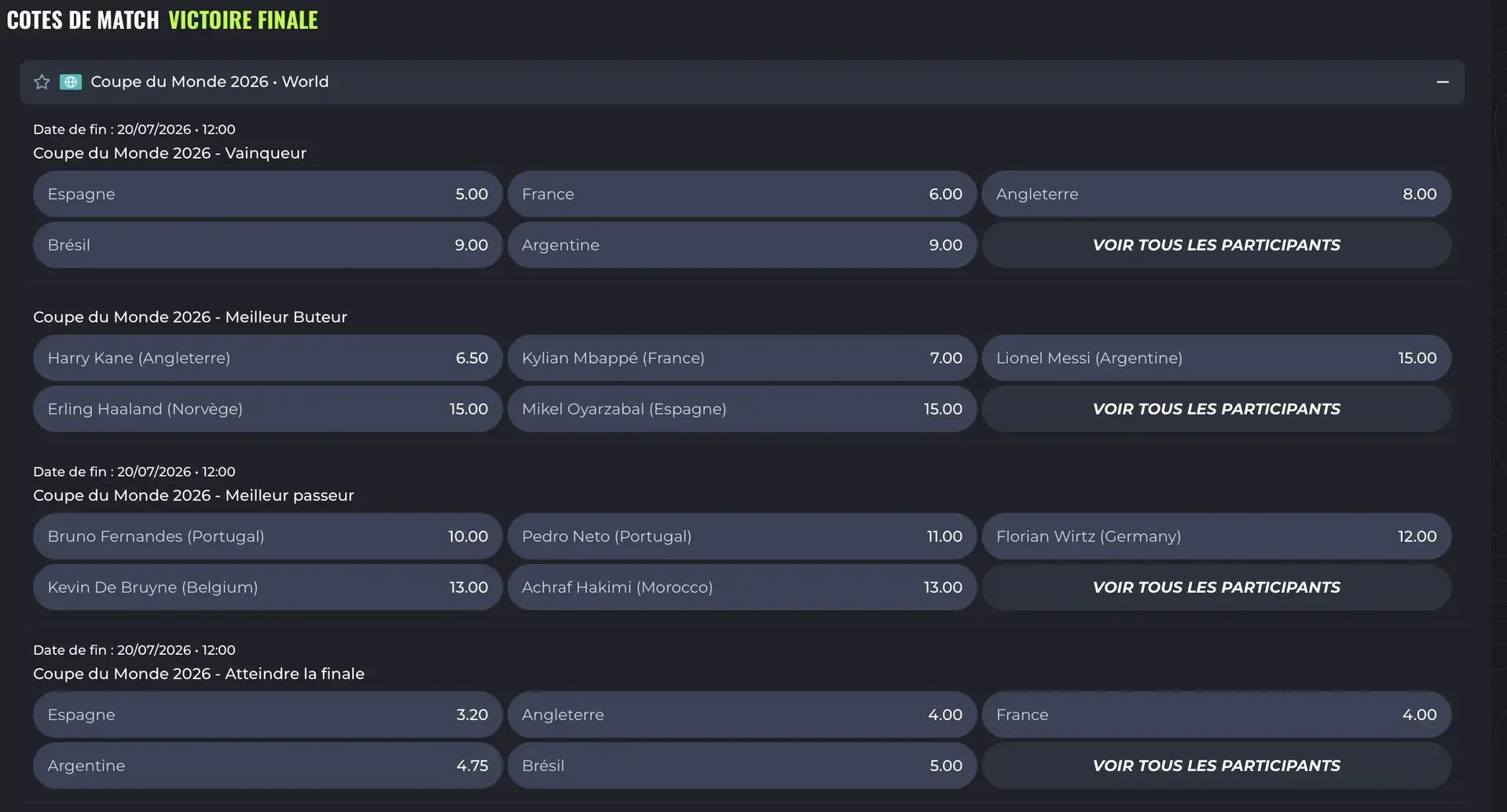Choose Lionel Messi (Argentine) at 15.00
This screenshot has height=812, width=1507.
[1216, 358]
